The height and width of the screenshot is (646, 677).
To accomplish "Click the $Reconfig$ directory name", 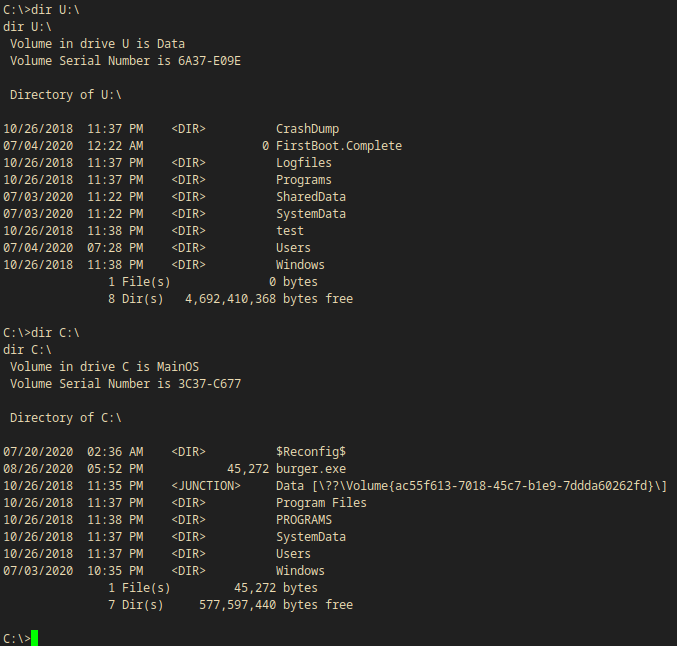I will point(310,451).
